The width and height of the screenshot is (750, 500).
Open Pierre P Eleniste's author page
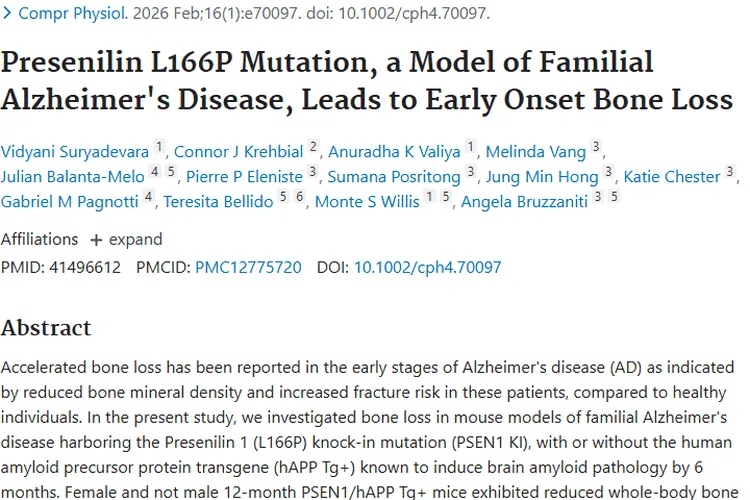(245, 177)
